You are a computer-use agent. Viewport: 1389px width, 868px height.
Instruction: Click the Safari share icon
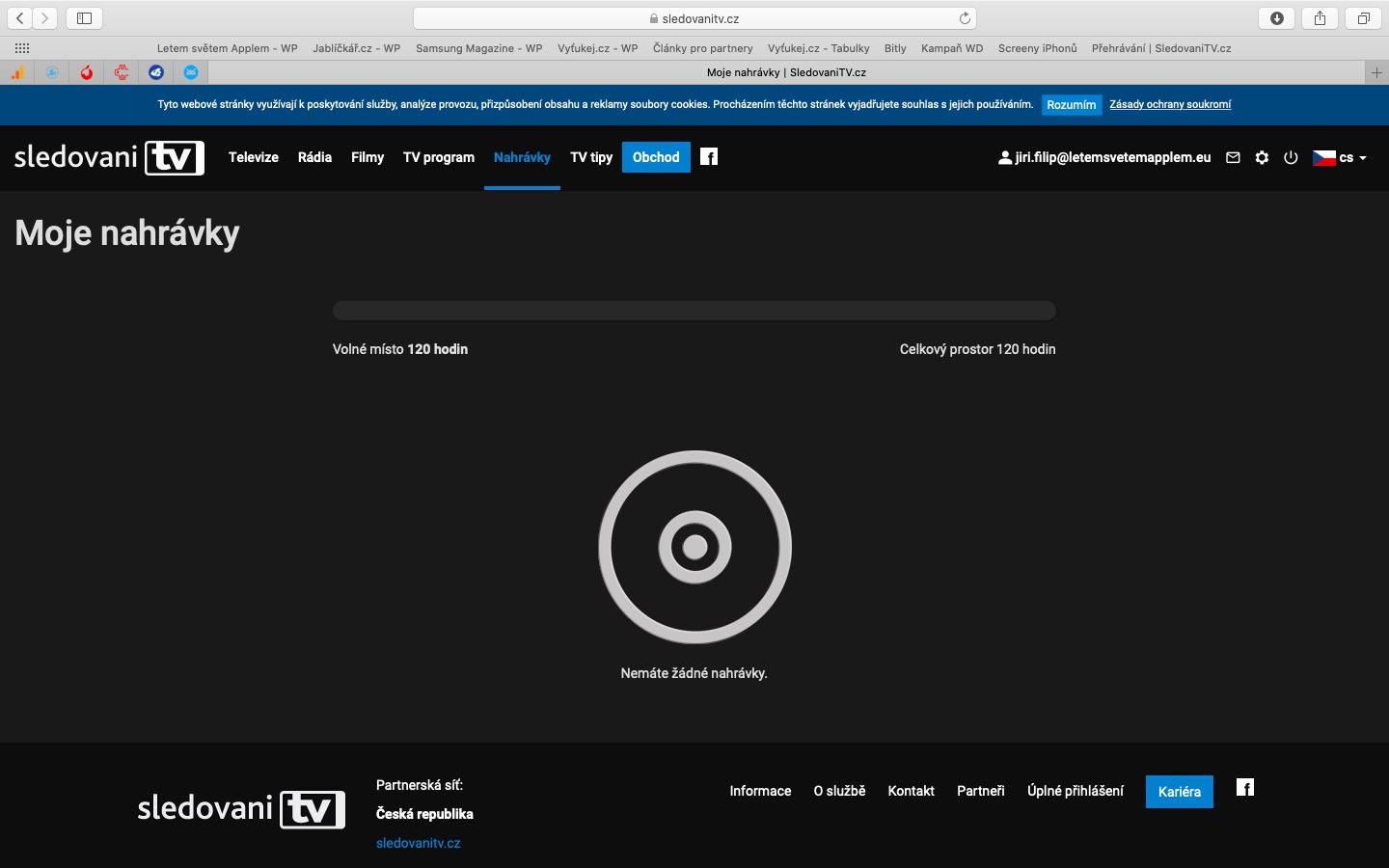[1320, 18]
